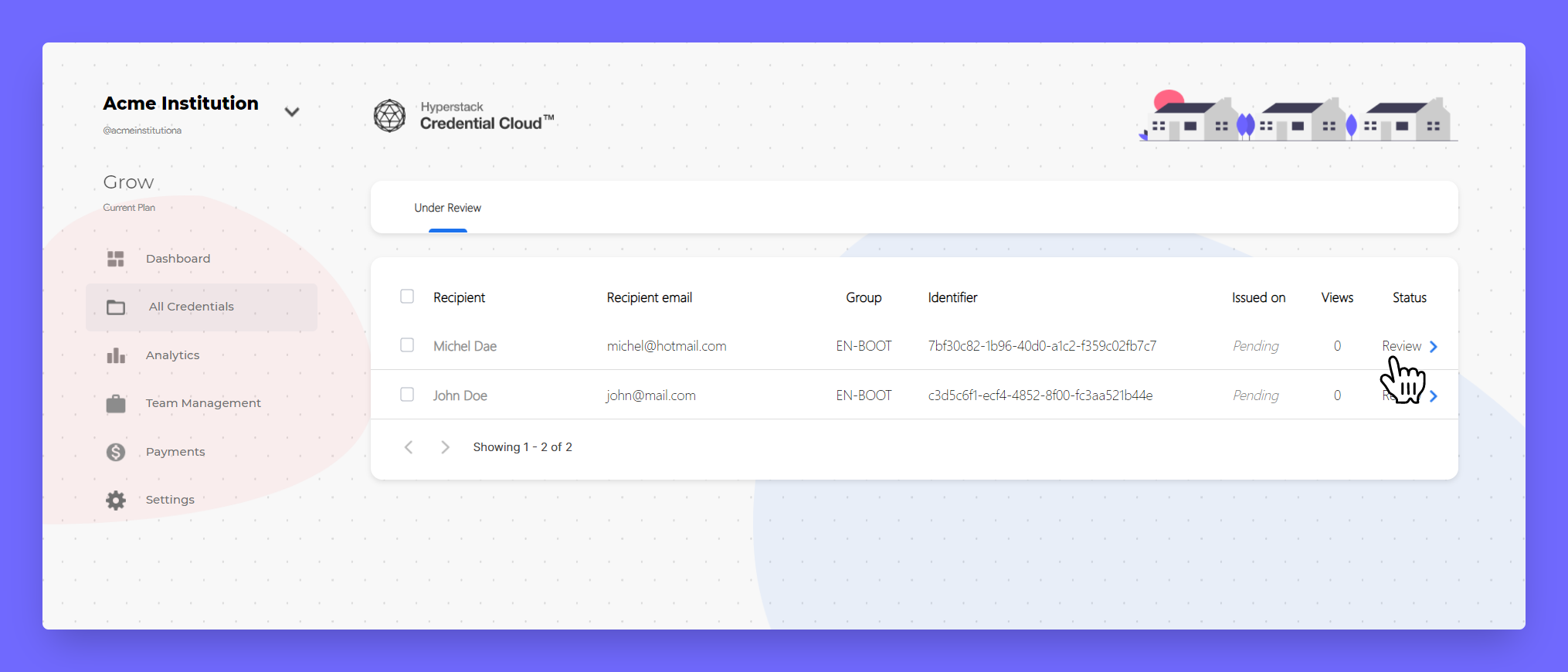Click the Settings gear icon
The image size is (1568, 672).
point(116,500)
